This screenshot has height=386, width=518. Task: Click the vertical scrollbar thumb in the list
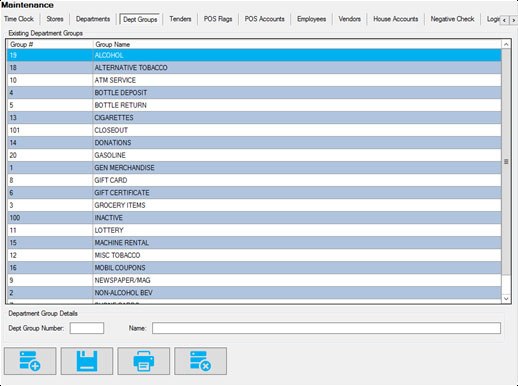(x=506, y=162)
